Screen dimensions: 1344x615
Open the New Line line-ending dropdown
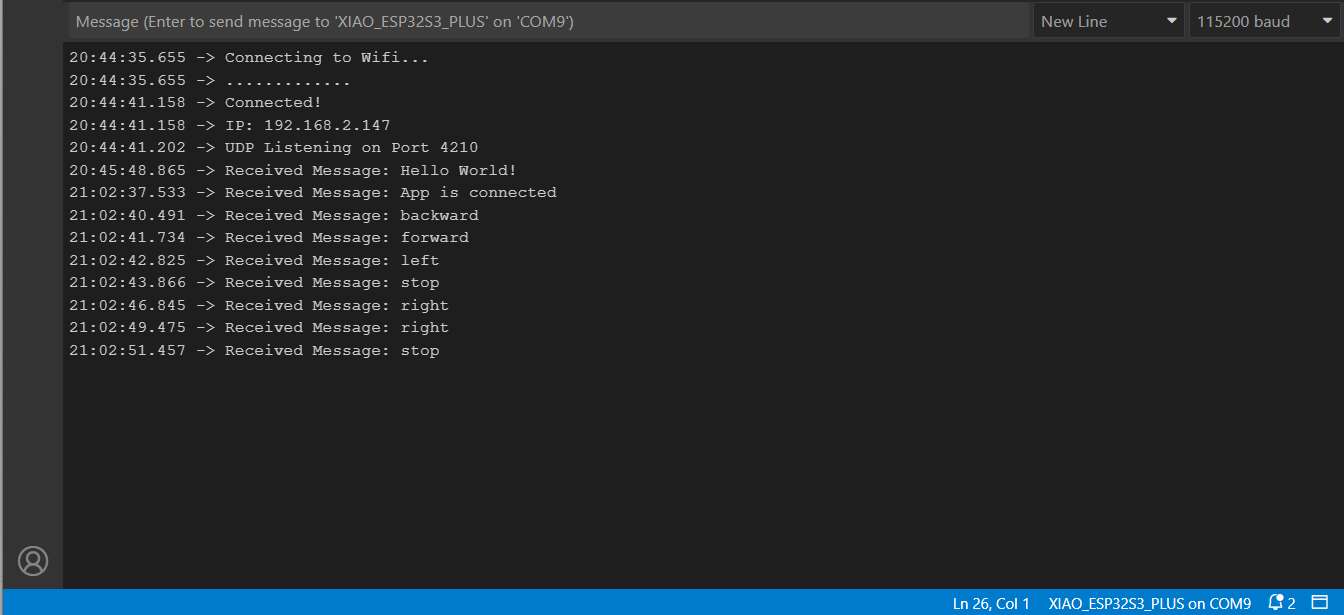pyautogui.click(x=1108, y=21)
